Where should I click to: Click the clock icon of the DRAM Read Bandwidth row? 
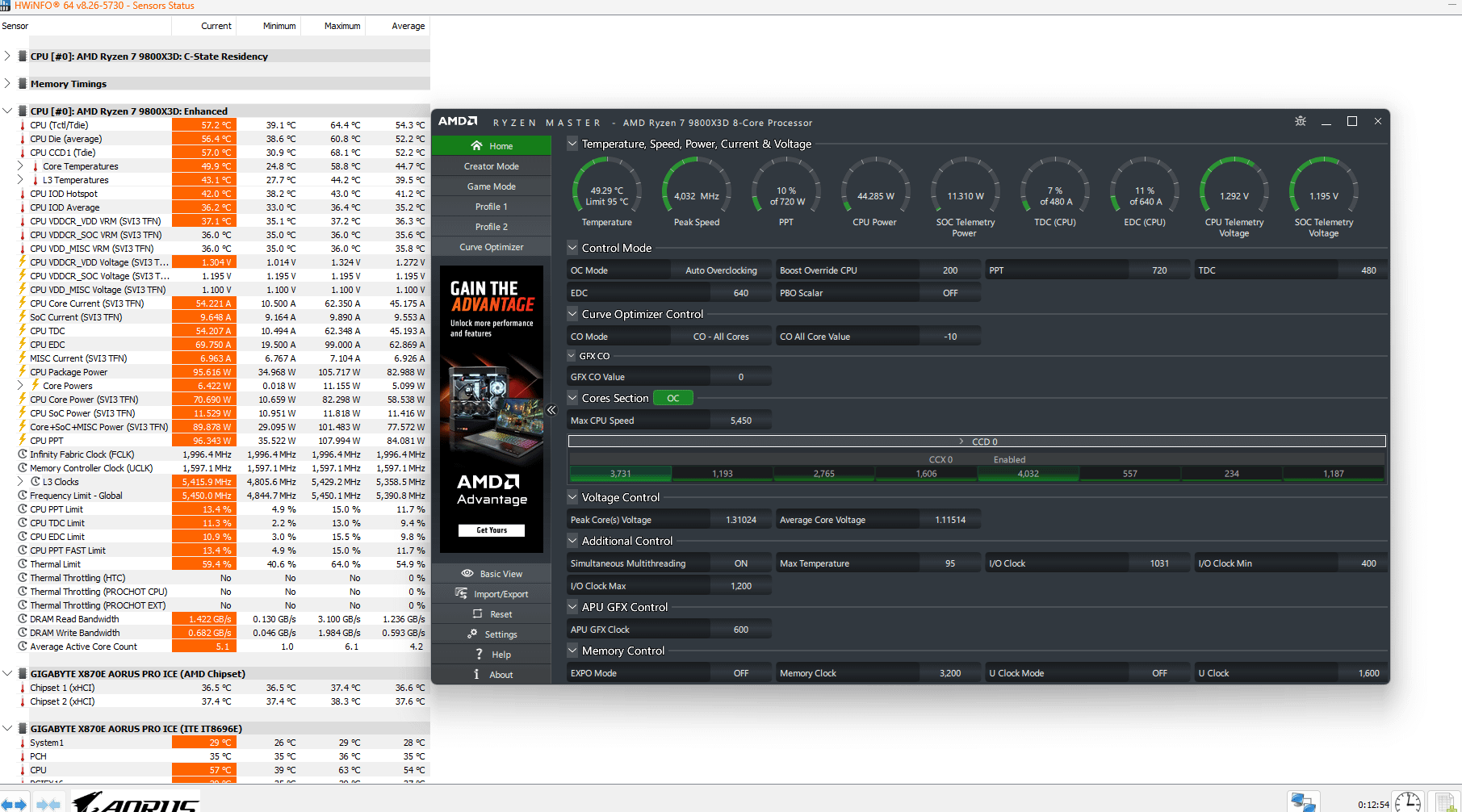pyautogui.click(x=22, y=619)
